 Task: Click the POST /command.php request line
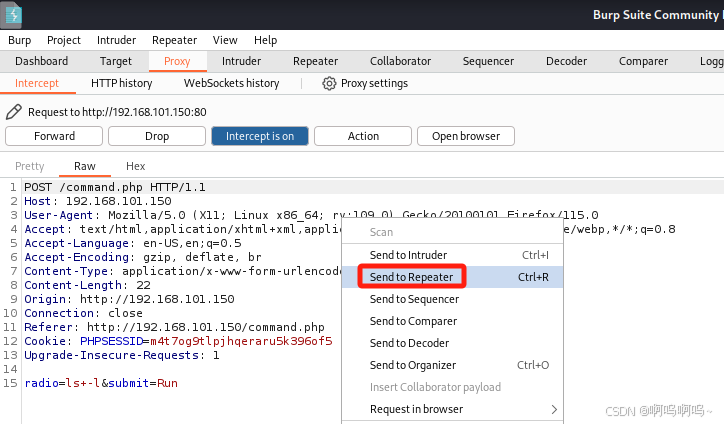115,187
